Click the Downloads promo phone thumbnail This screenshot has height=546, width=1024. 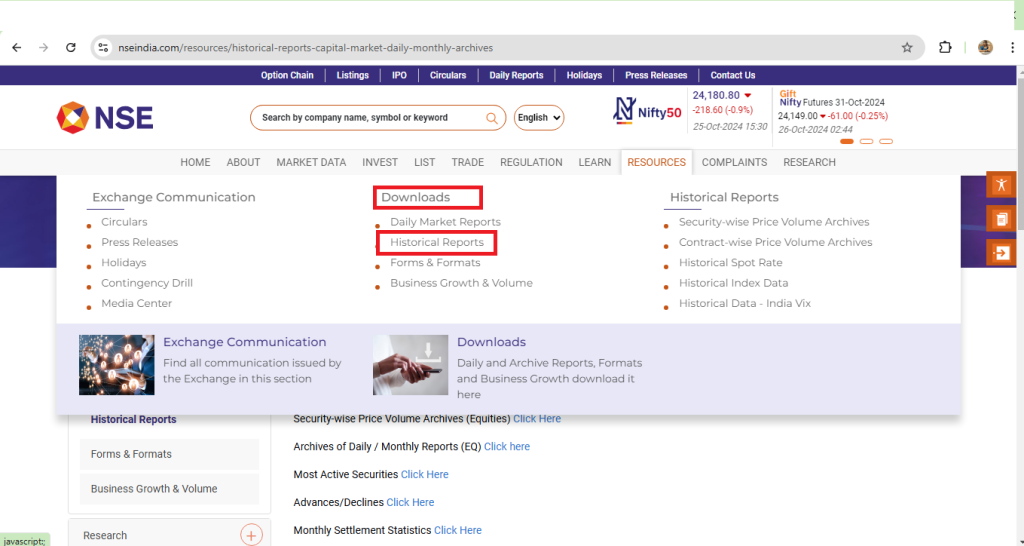coord(411,365)
